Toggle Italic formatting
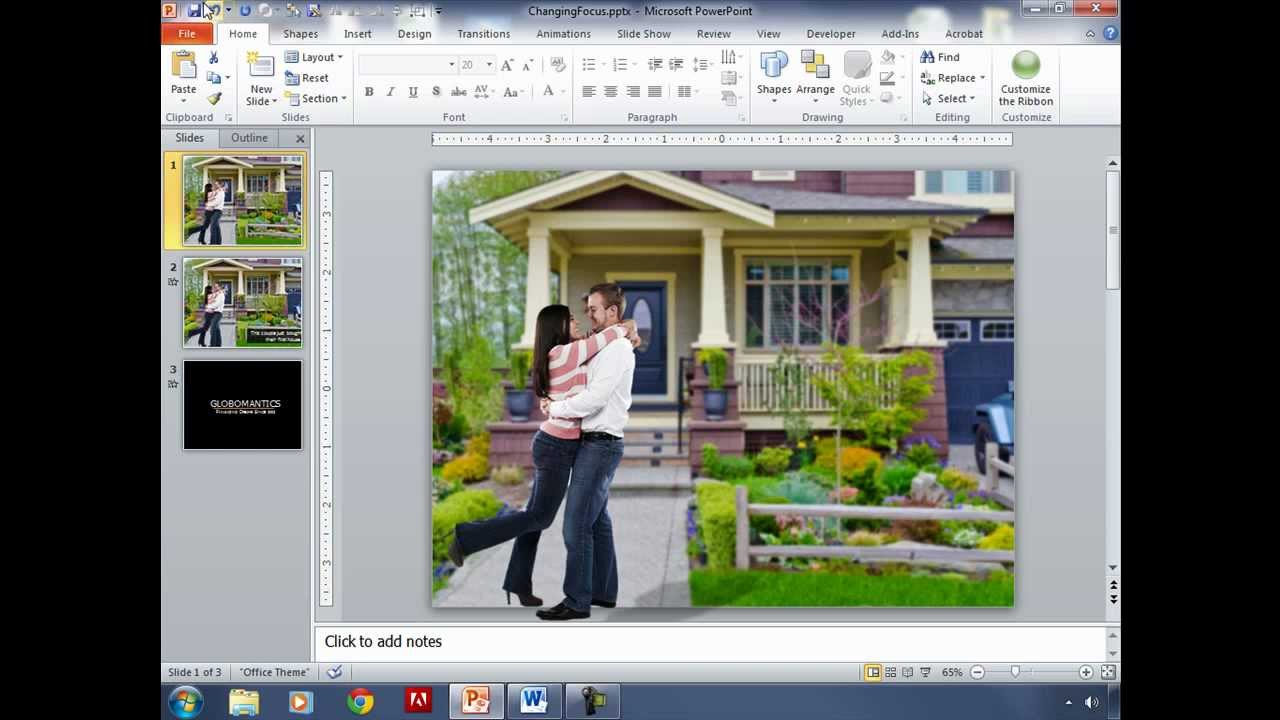This screenshot has height=720, width=1280. (x=390, y=92)
